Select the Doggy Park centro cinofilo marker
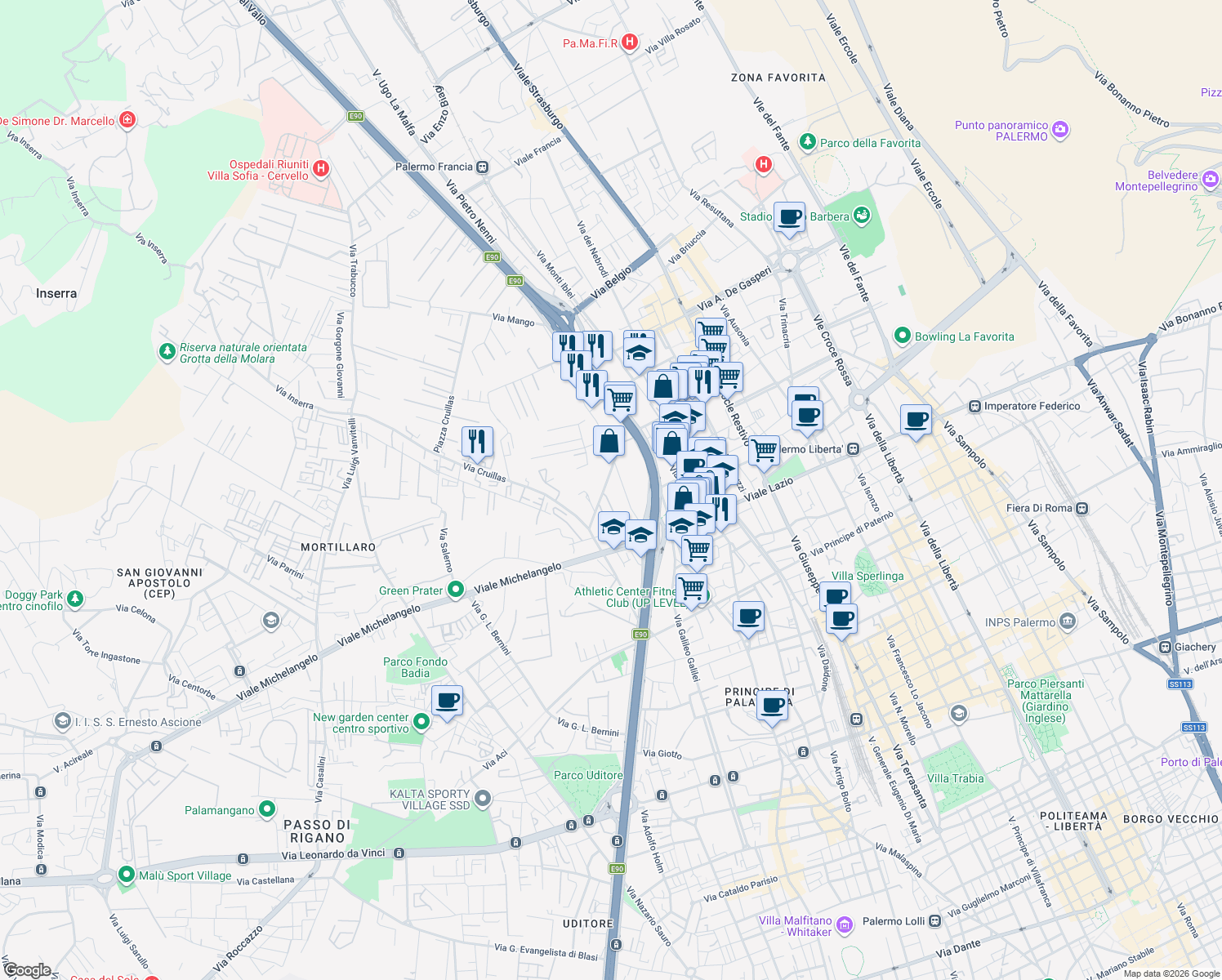The height and width of the screenshot is (980, 1222). click(x=74, y=599)
